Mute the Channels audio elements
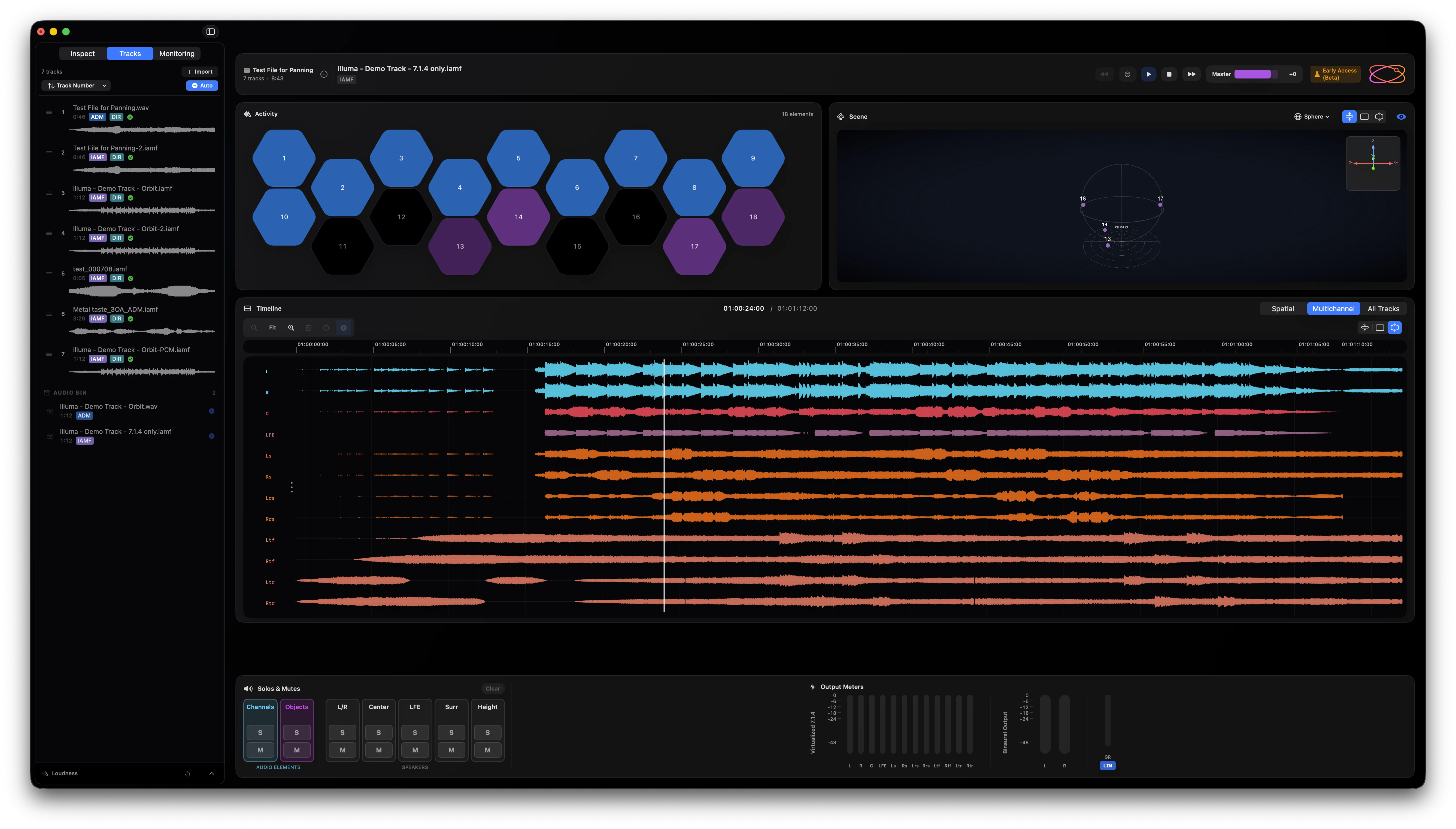 [260, 750]
